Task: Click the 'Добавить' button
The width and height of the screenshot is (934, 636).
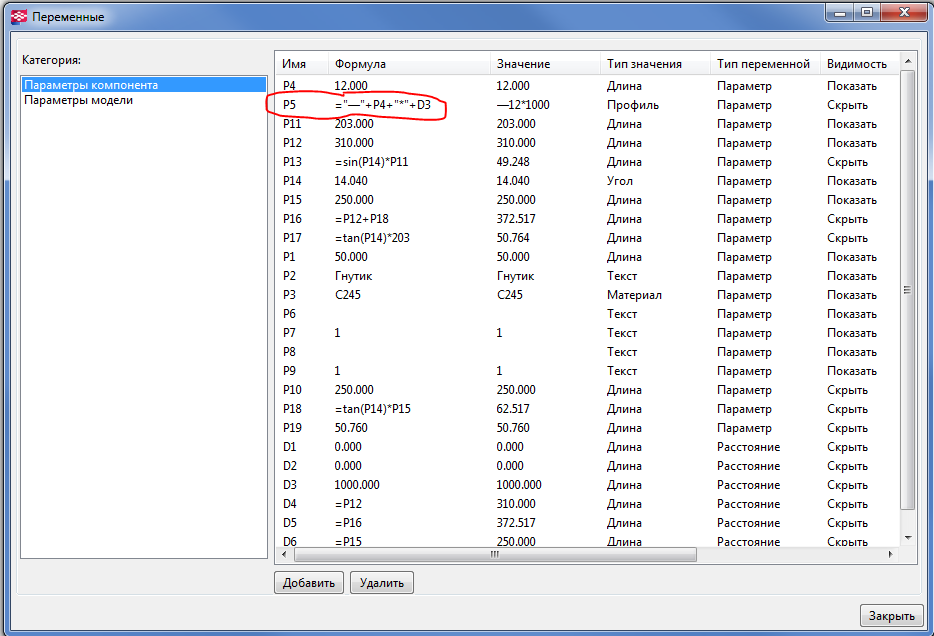Action: [x=309, y=583]
